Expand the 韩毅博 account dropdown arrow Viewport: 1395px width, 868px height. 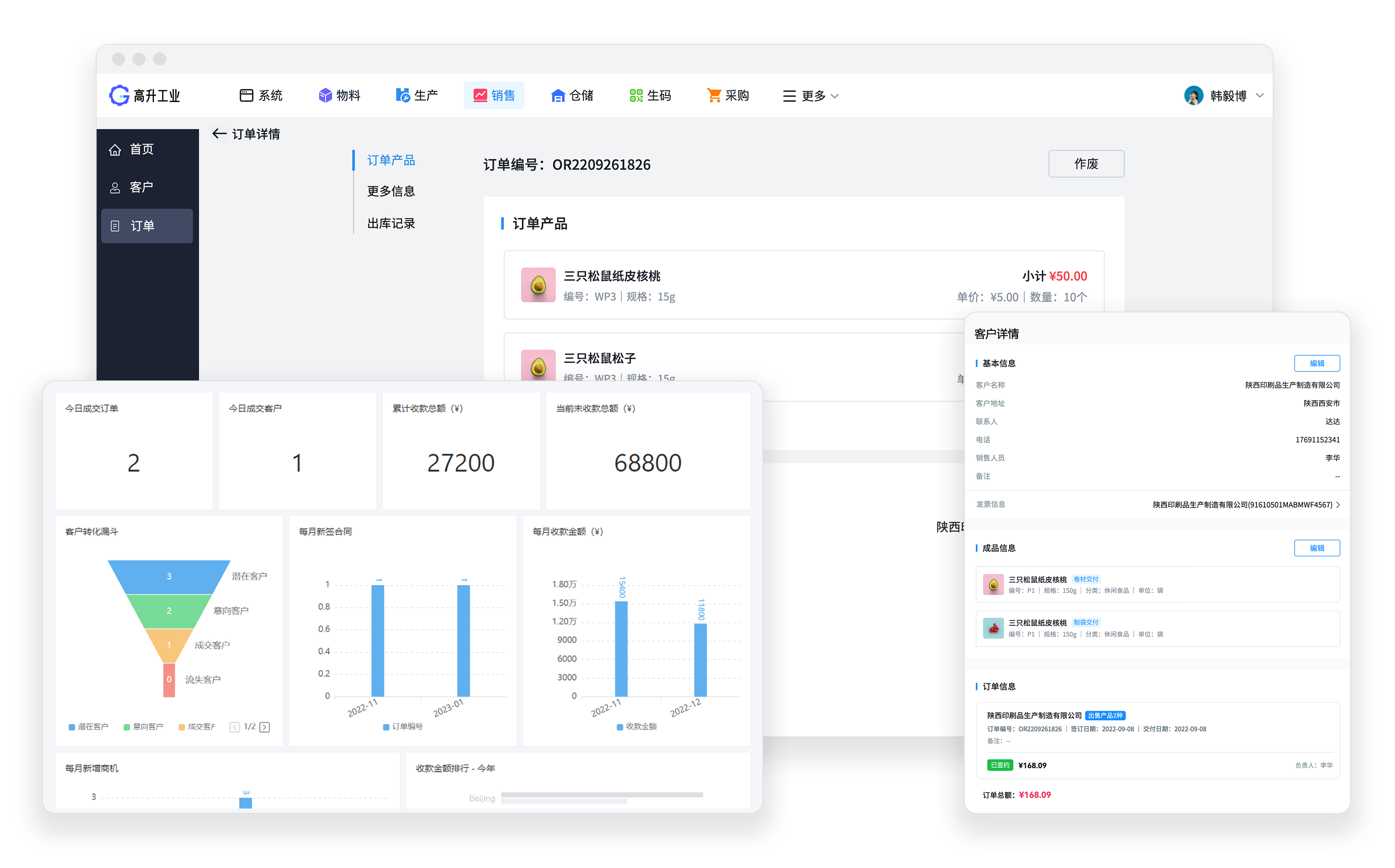click(x=1259, y=95)
